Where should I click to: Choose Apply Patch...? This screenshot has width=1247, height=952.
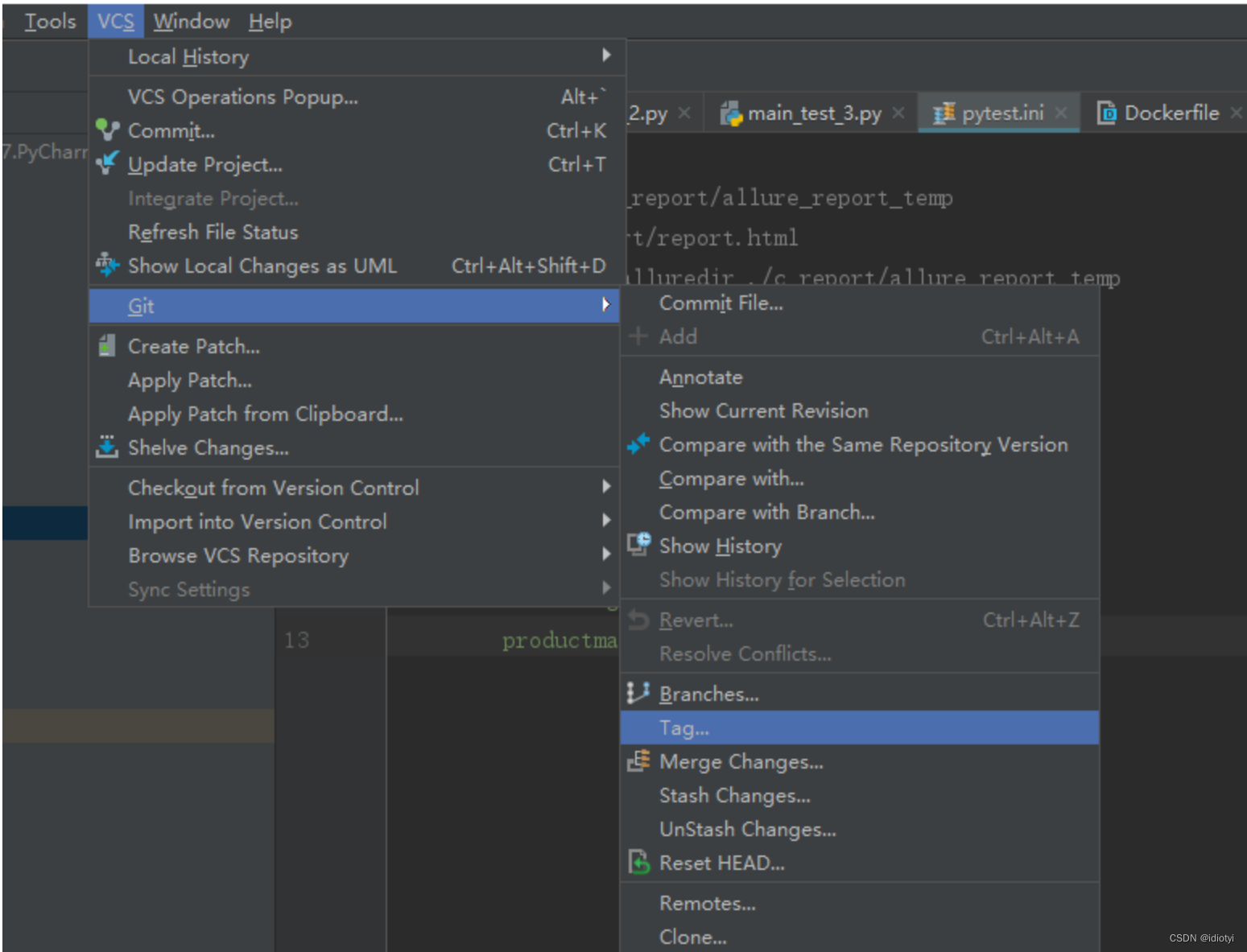click(353, 380)
